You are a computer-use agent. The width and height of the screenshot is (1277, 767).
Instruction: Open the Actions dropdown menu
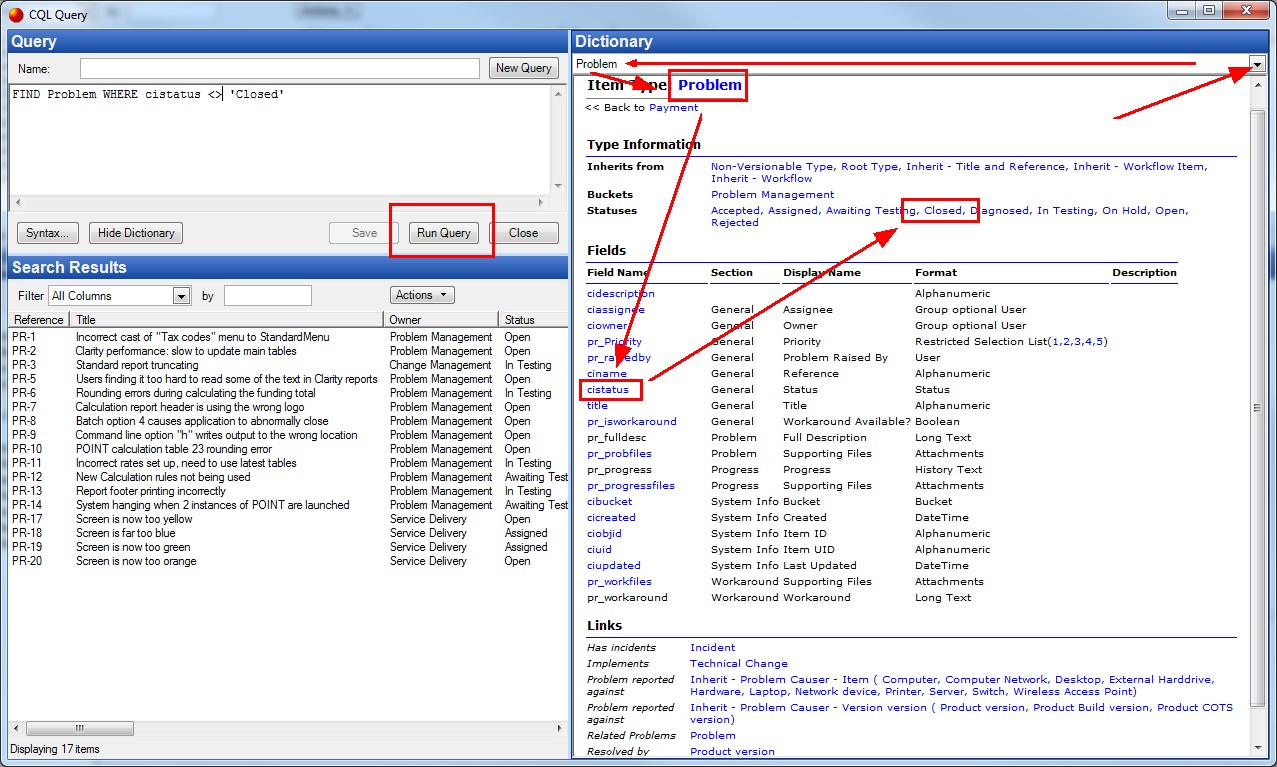click(x=422, y=295)
